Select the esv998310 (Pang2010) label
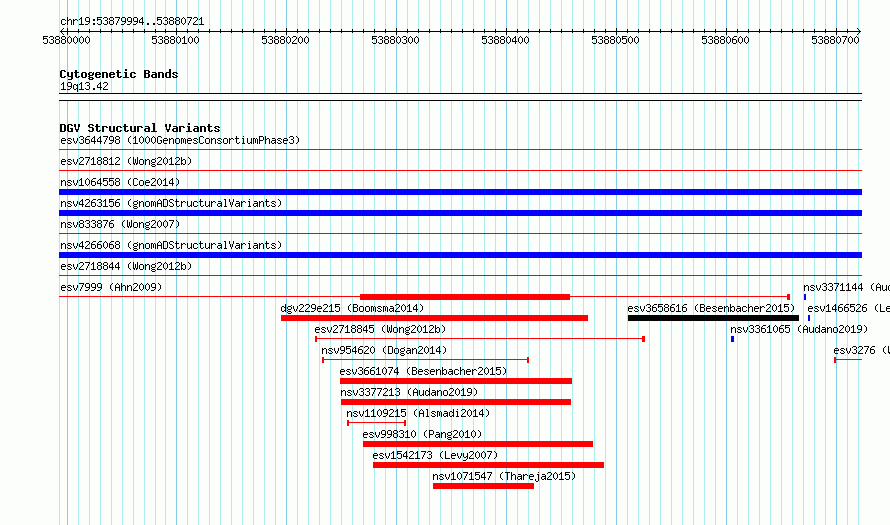The height and width of the screenshot is (525, 890). (x=422, y=434)
